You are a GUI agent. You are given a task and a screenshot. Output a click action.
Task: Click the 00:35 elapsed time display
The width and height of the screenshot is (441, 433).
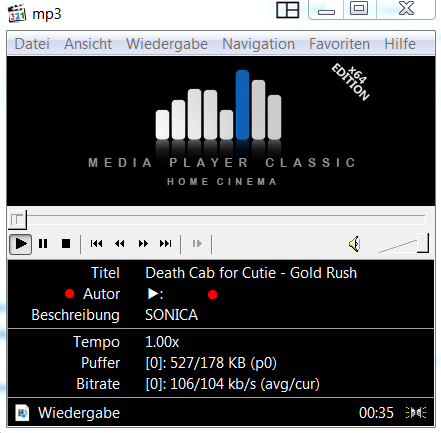click(376, 413)
